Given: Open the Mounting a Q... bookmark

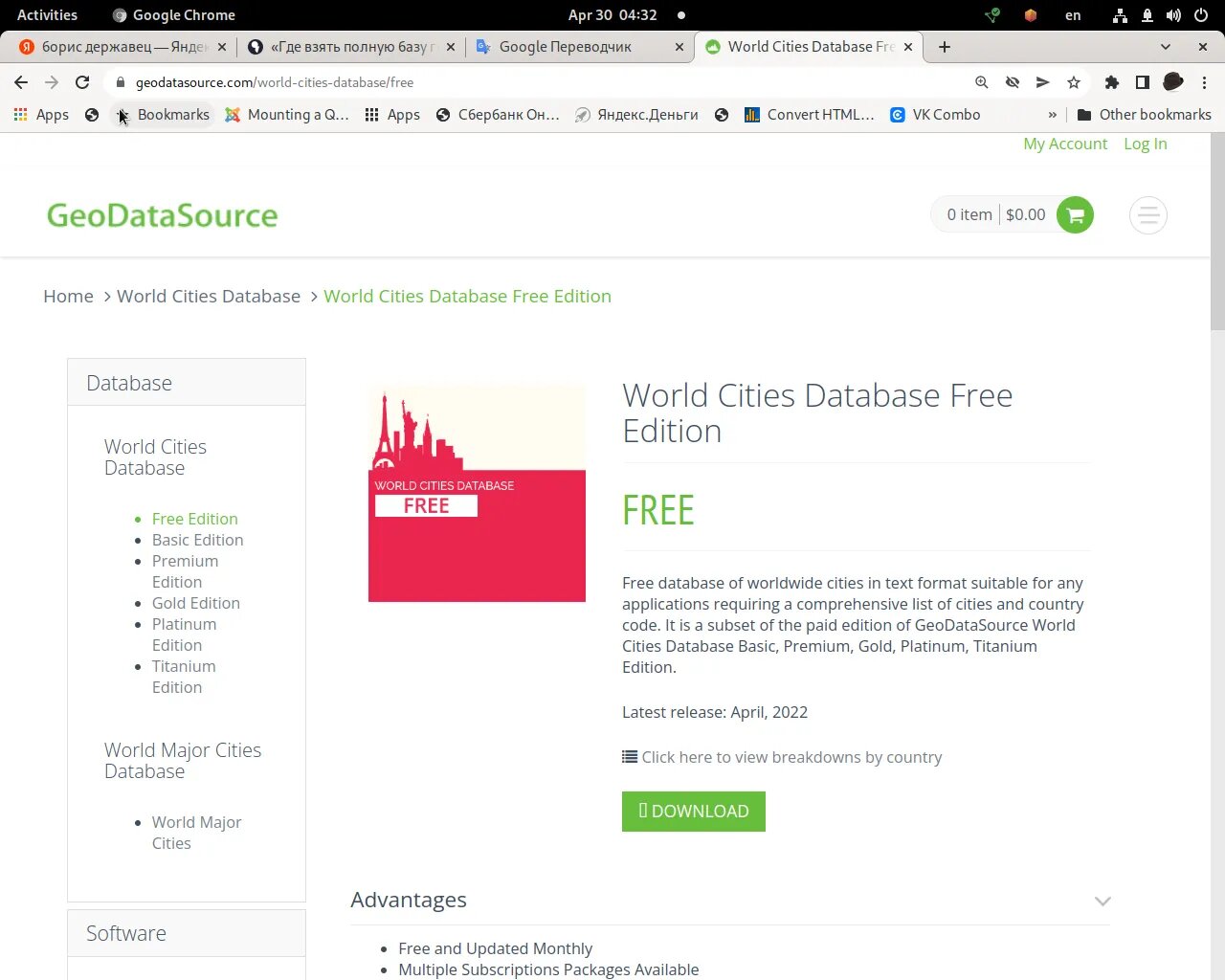Looking at the screenshot, I should point(286,114).
